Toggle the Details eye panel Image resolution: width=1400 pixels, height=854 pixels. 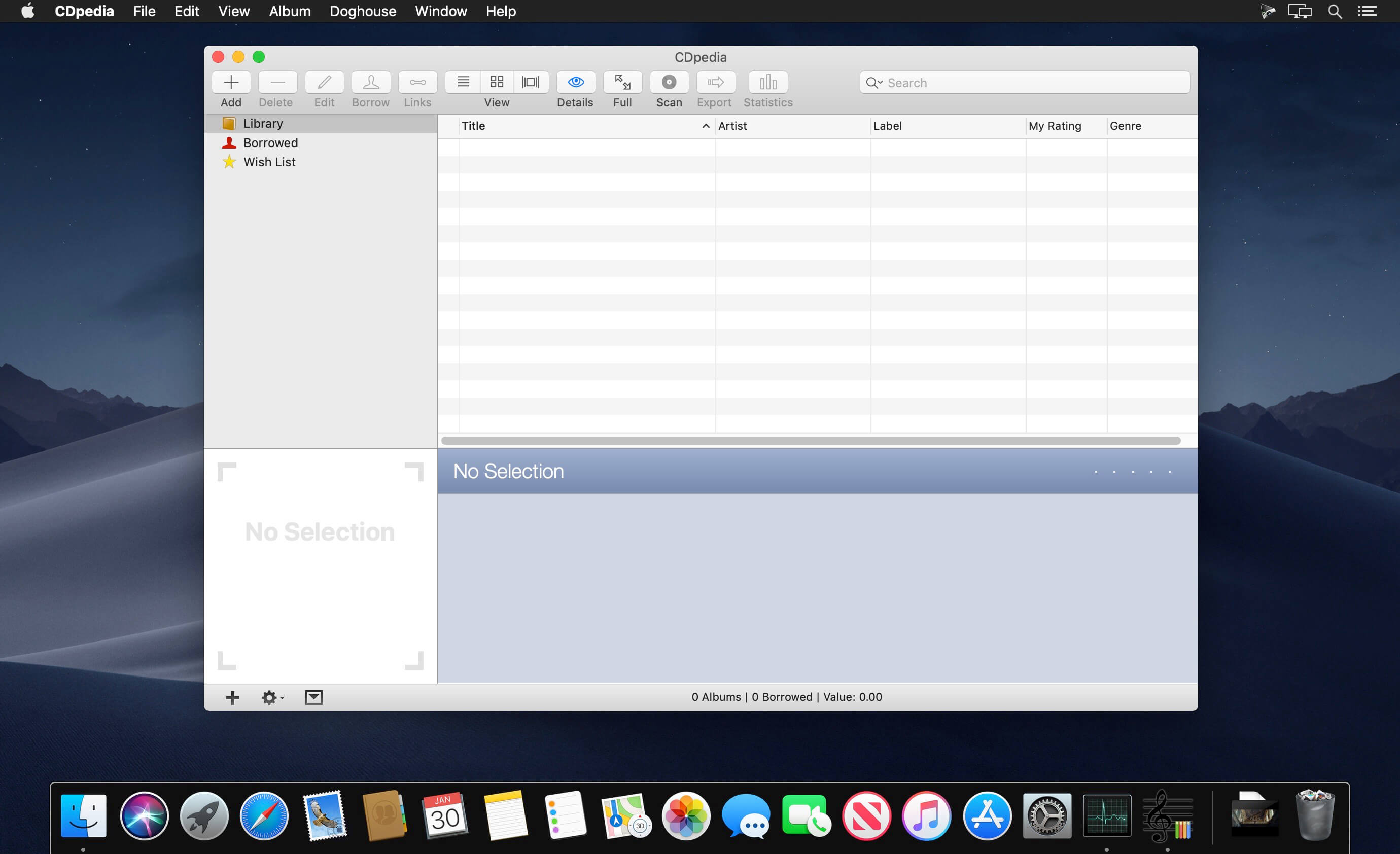pos(576,82)
